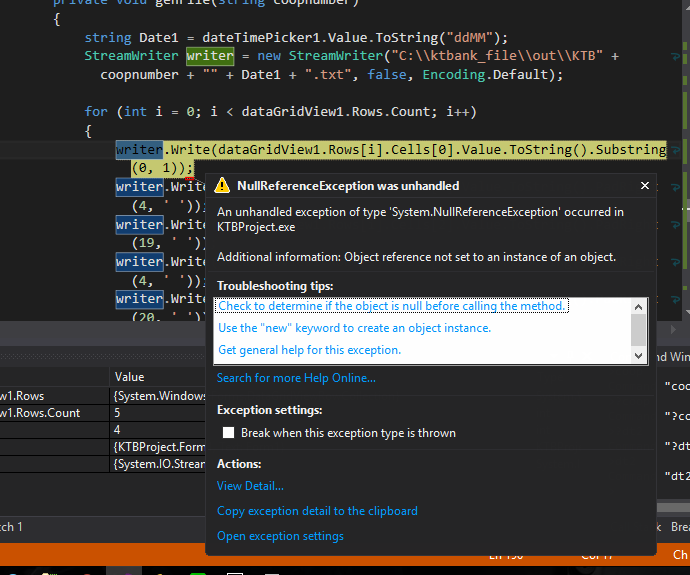Open the 'Use the "new" keyword' tip
The width and height of the screenshot is (690, 575).
[354, 328]
